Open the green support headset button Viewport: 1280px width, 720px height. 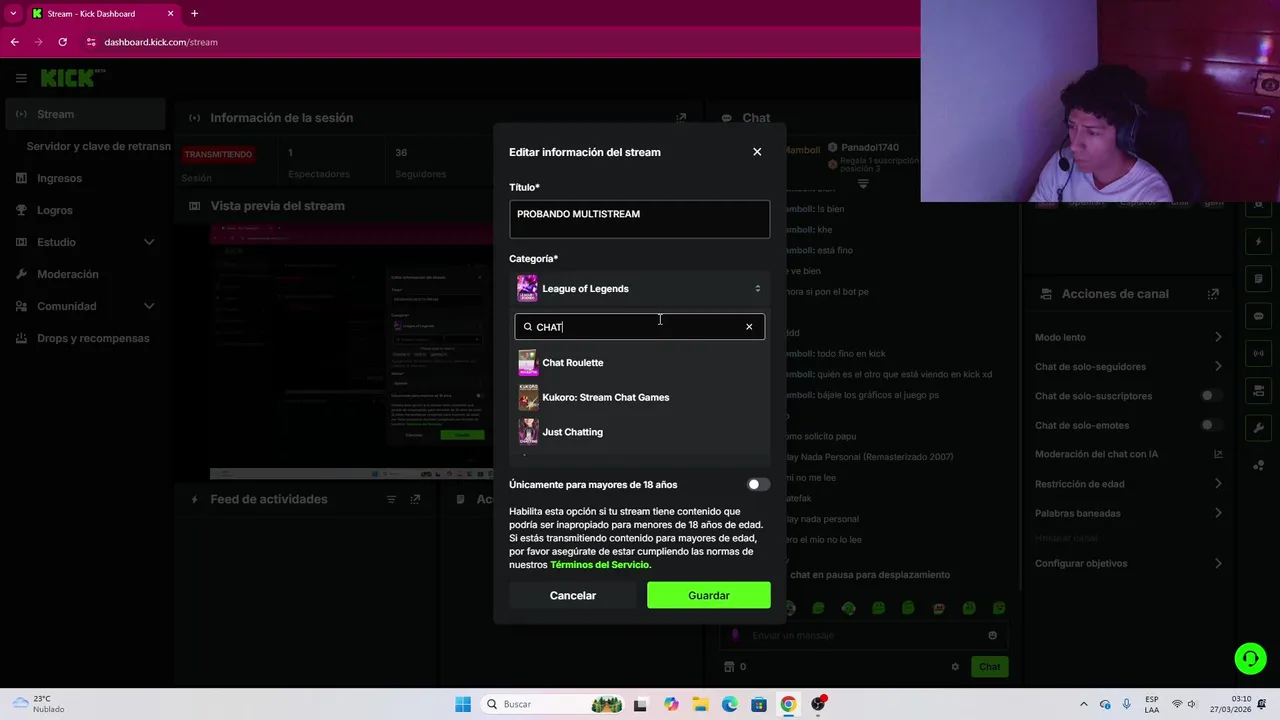(1250, 658)
